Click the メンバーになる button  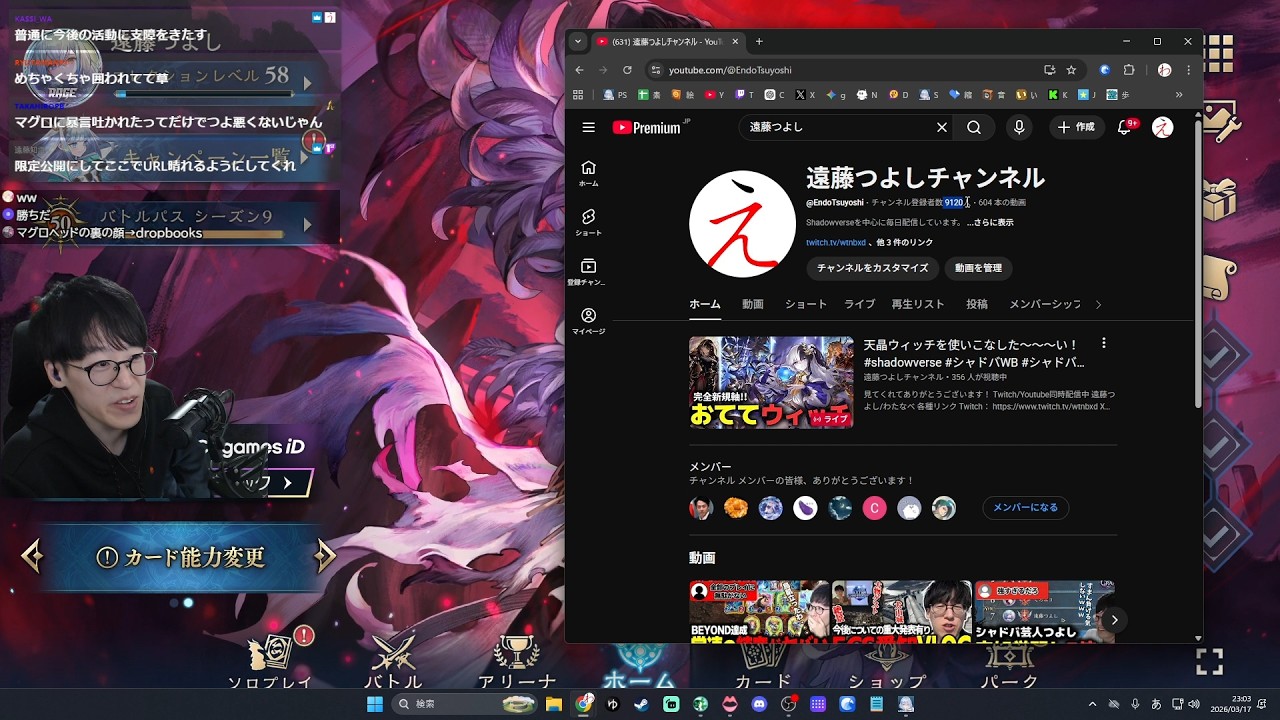point(1025,508)
